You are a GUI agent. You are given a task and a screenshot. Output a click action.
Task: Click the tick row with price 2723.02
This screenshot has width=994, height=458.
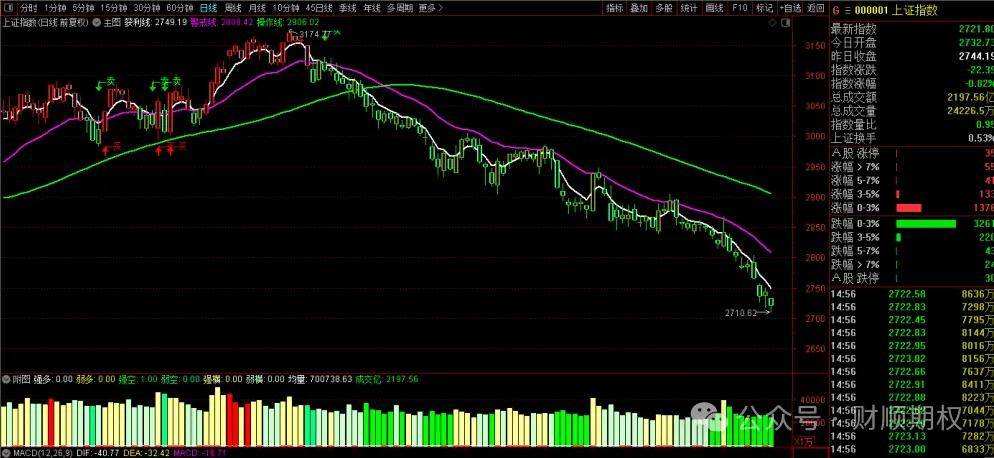point(912,358)
